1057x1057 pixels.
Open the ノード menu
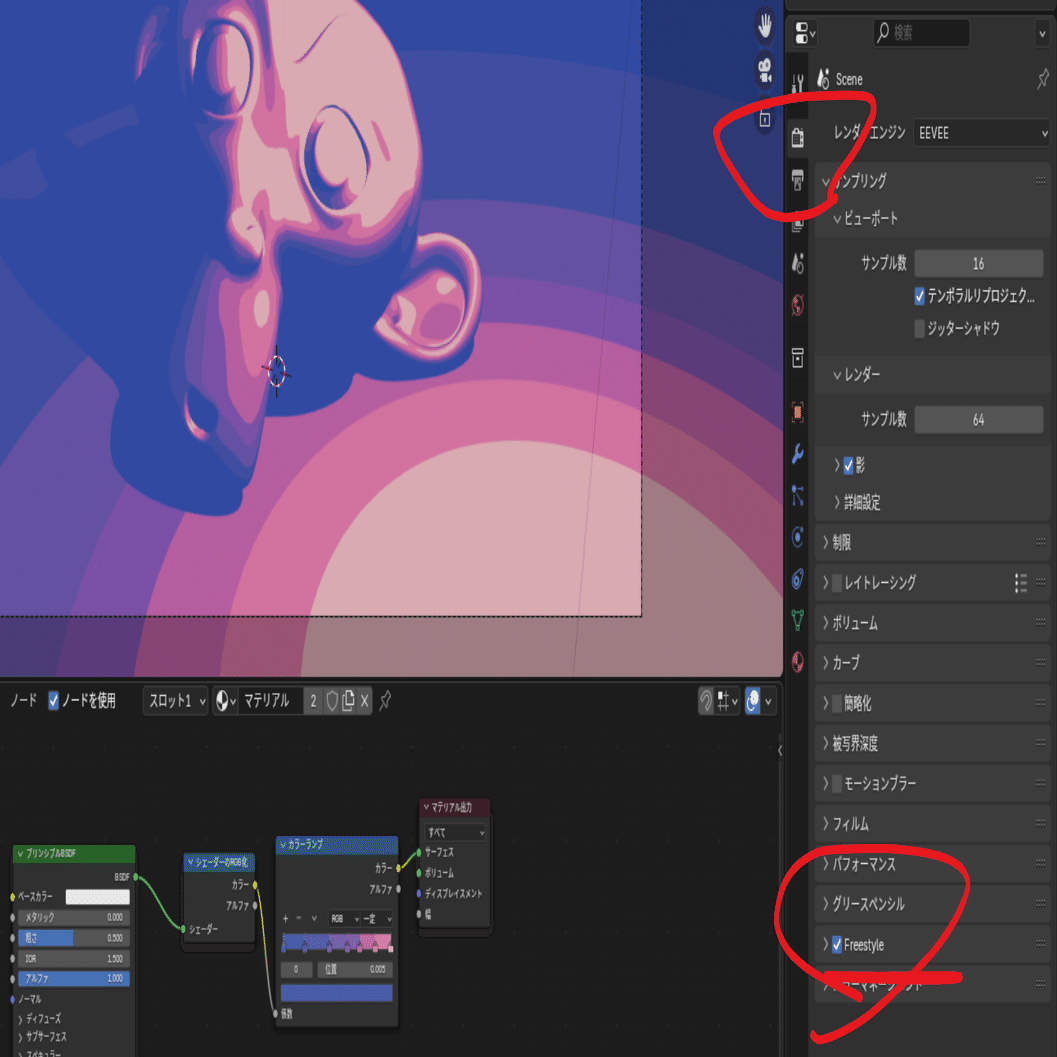point(23,701)
